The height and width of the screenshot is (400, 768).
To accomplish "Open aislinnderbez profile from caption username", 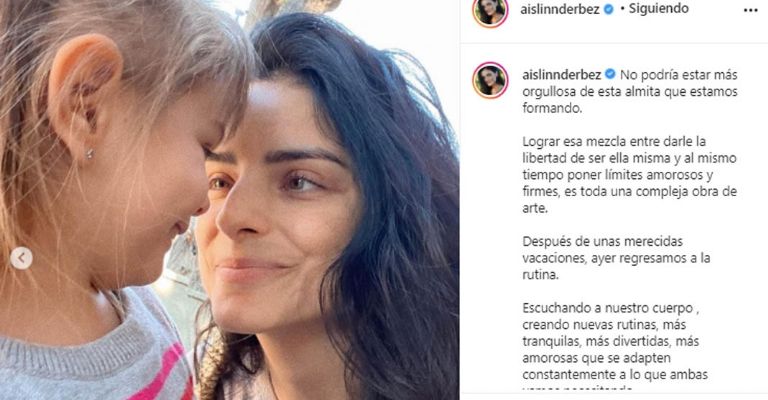I will [x=562, y=74].
